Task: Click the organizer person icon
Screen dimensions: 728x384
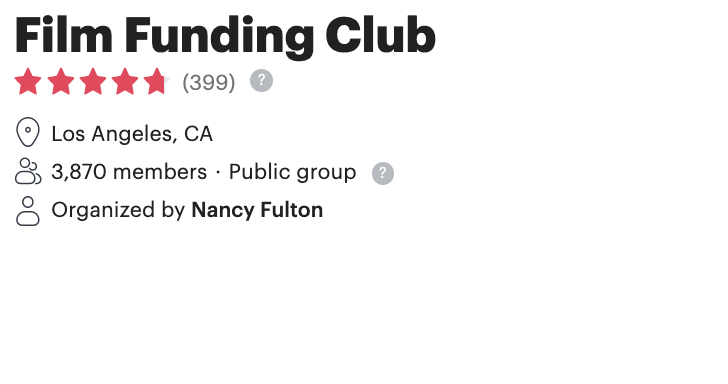Action: [28, 211]
